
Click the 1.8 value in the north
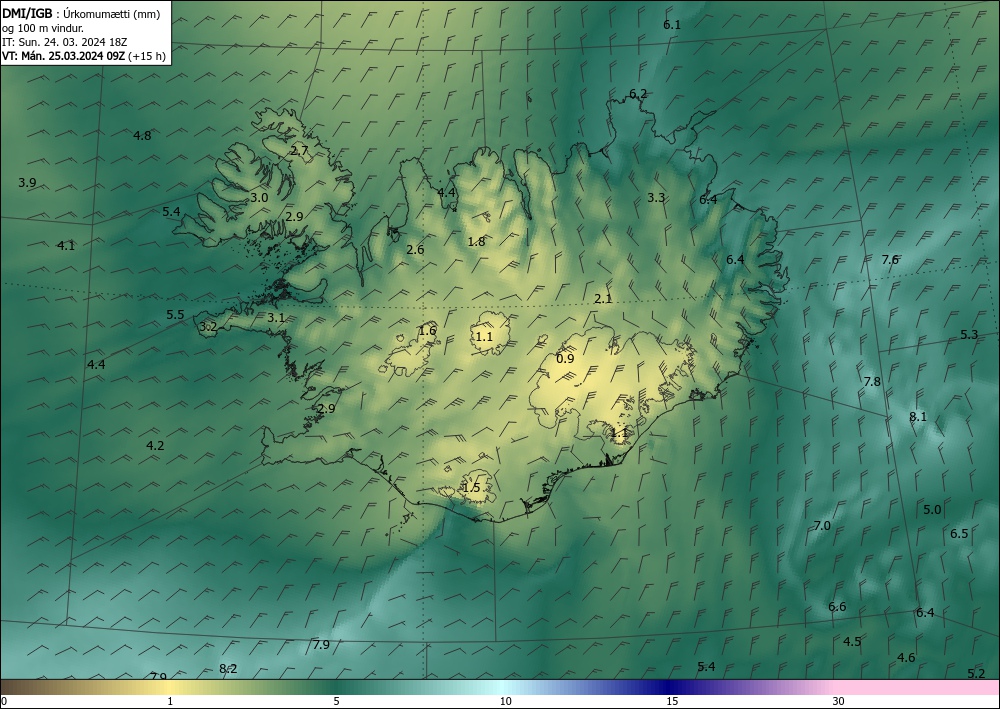click(476, 242)
